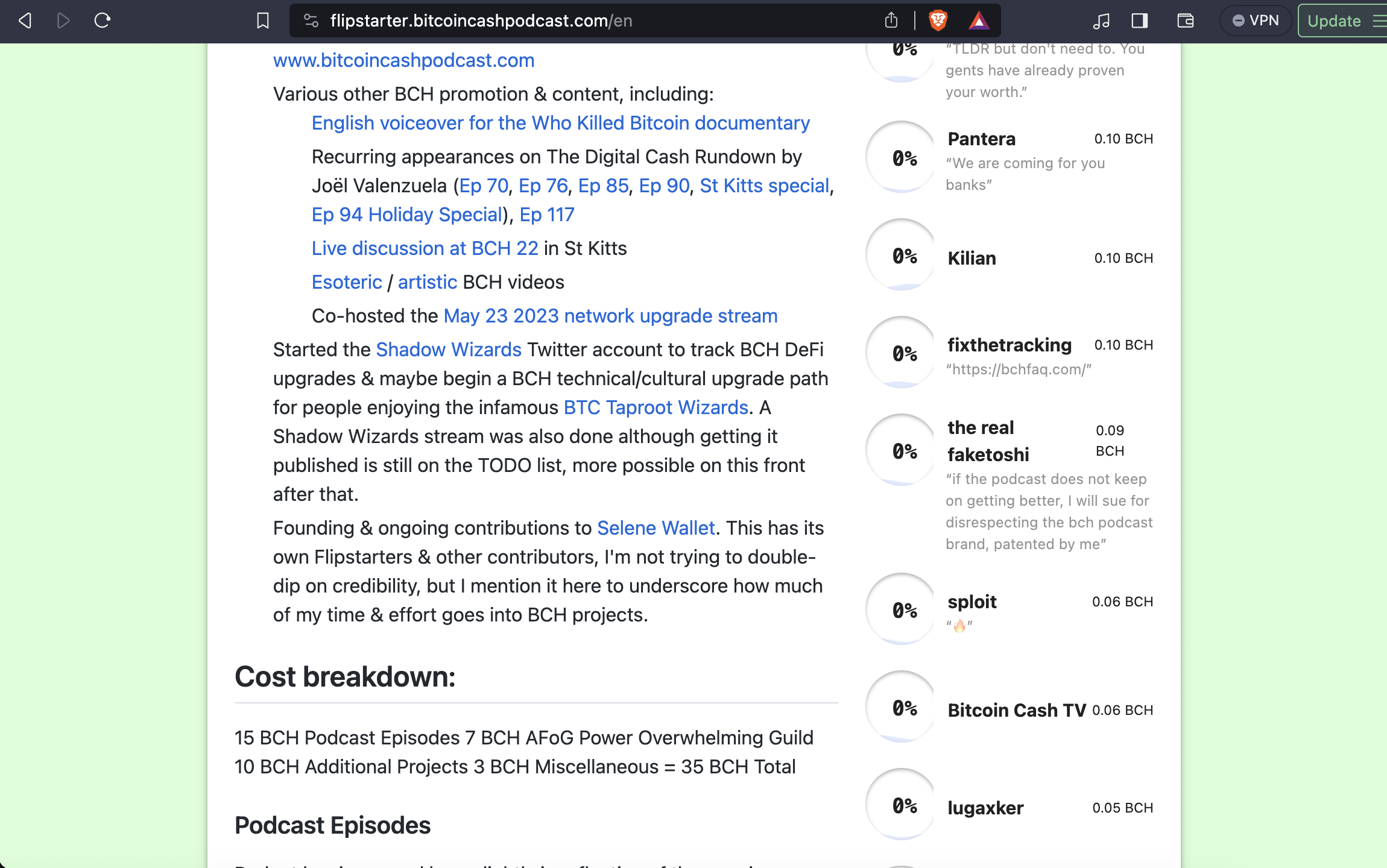Follow the Selene Wallet link
Image resolution: width=1387 pixels, height=868 pixels.
point(656,528)
